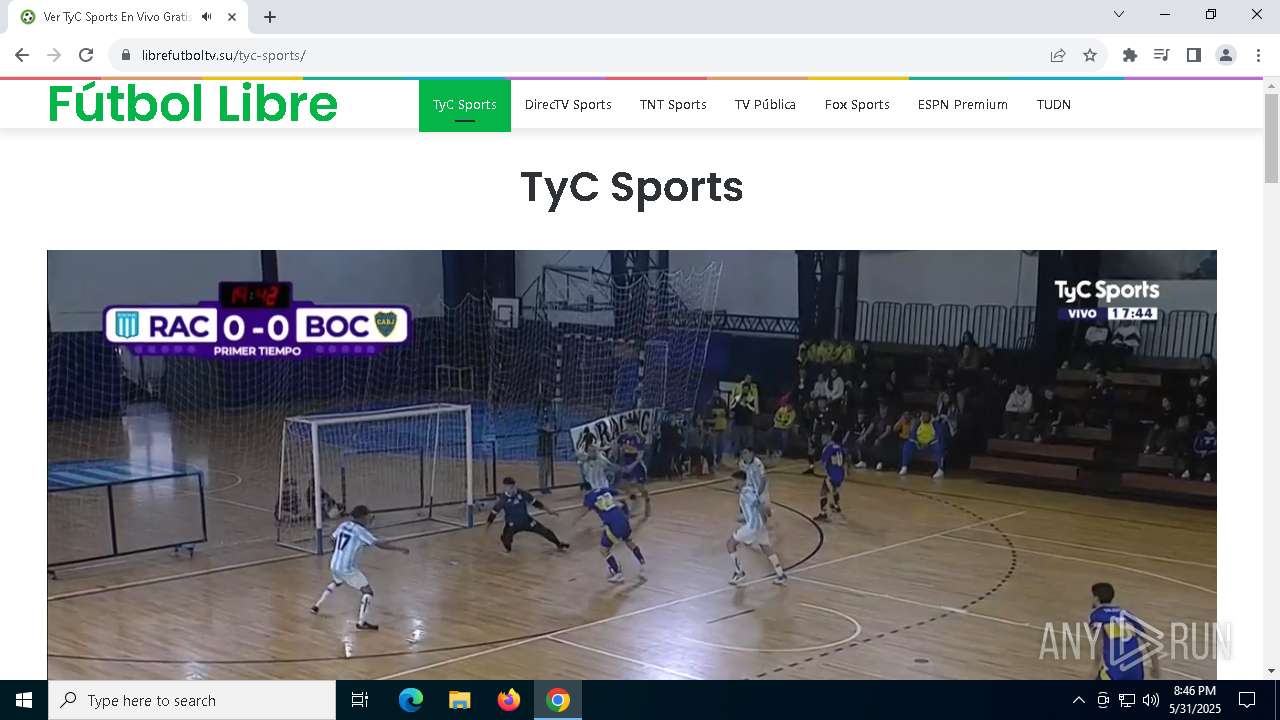Open Chrome three-dot menu
This screenshot has width=1280, height=720.
click(1257, 55)
